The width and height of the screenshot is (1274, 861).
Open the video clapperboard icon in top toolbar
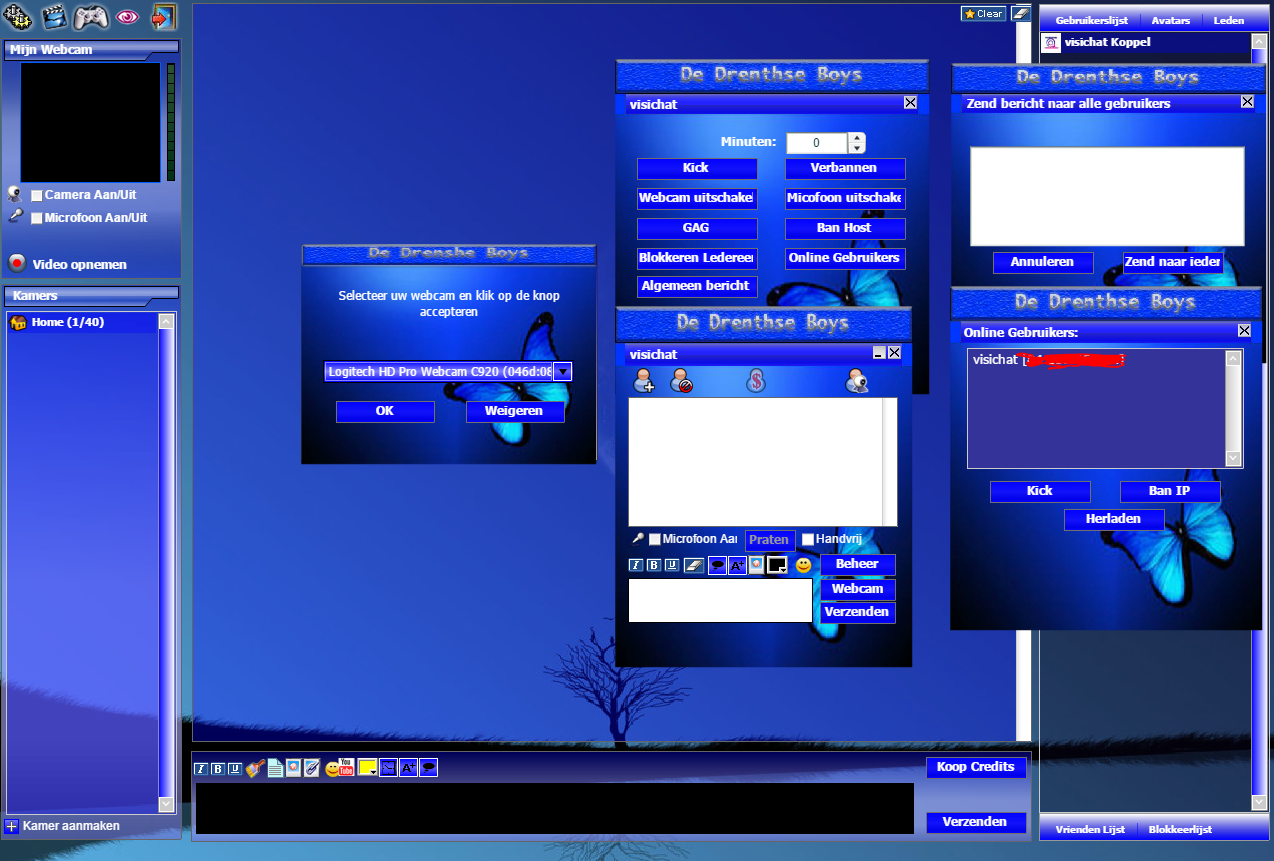(x=54, y=16)
